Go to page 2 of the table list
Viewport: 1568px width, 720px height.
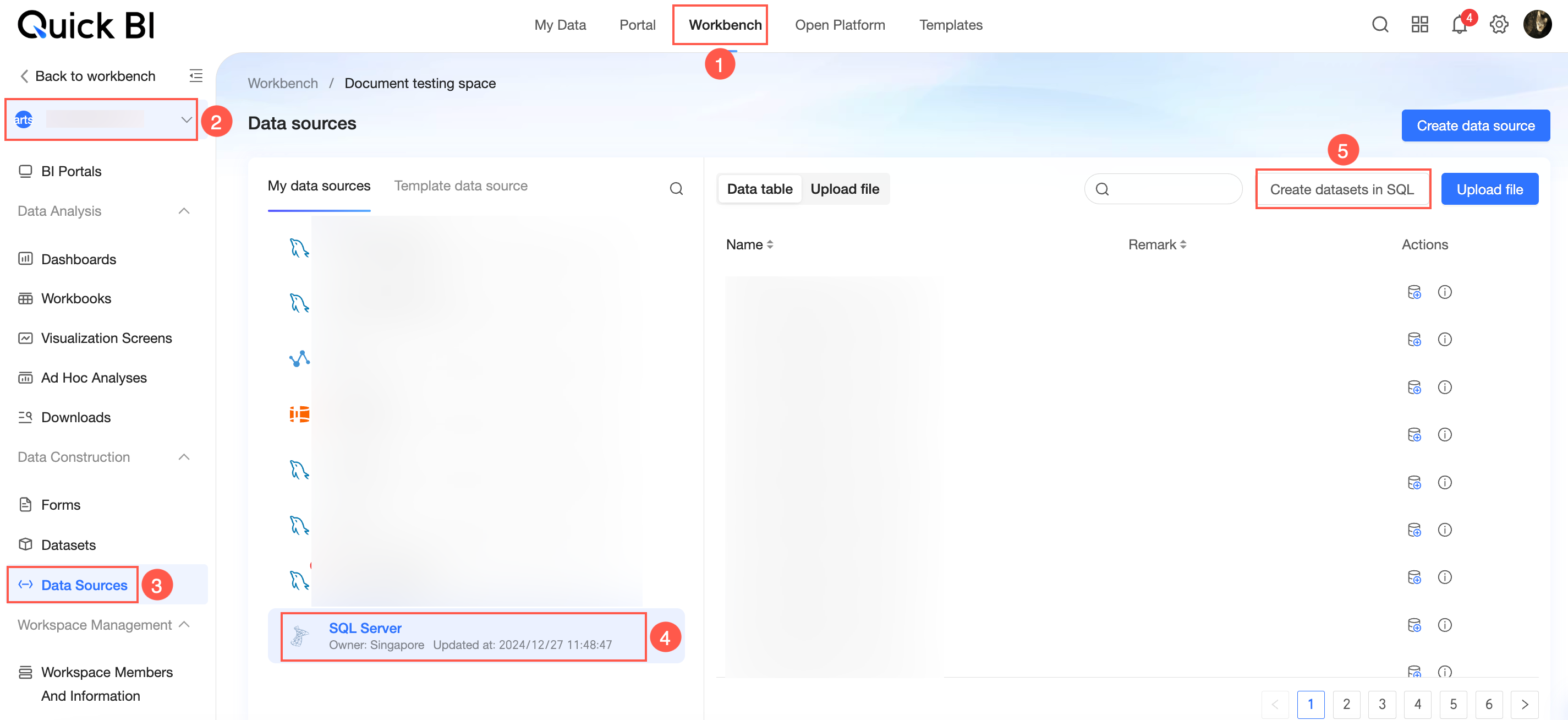1346,704
